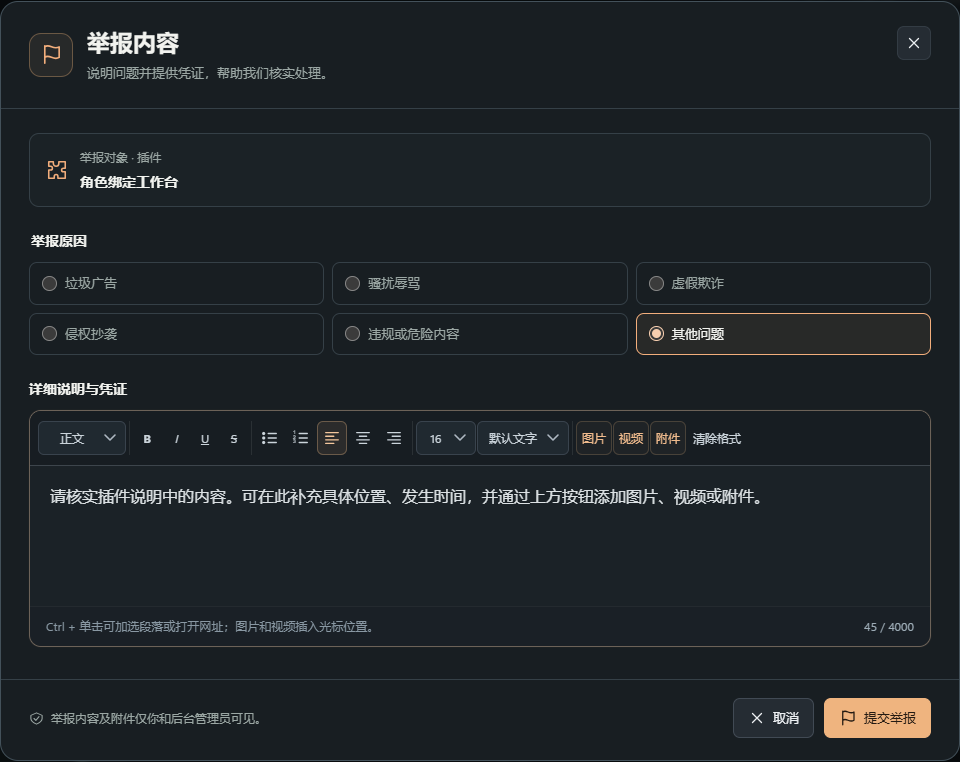Screen dimensions: 960x762
Task: Insert a video via 视频 button
Action: tap(631, 438)
